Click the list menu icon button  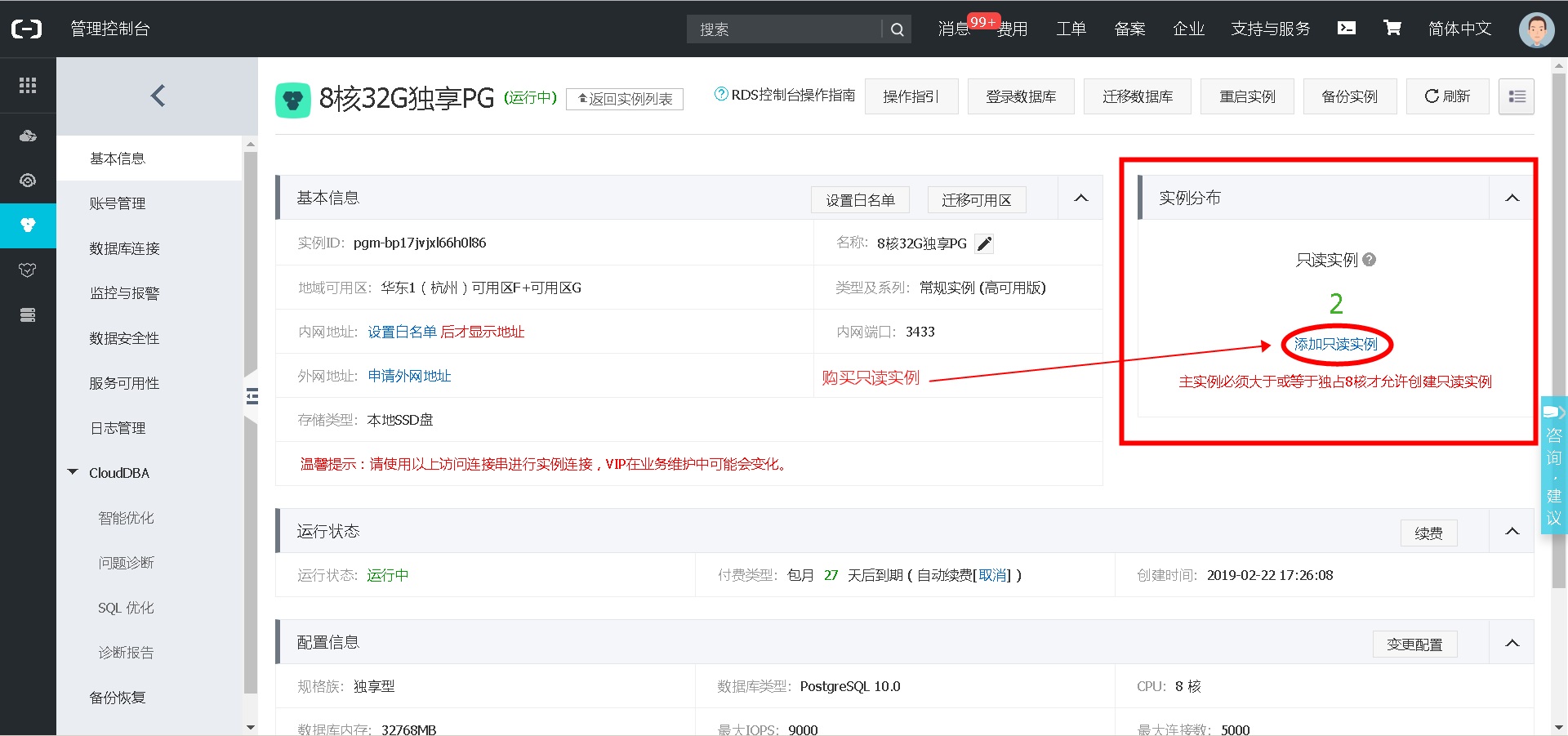1517,96
